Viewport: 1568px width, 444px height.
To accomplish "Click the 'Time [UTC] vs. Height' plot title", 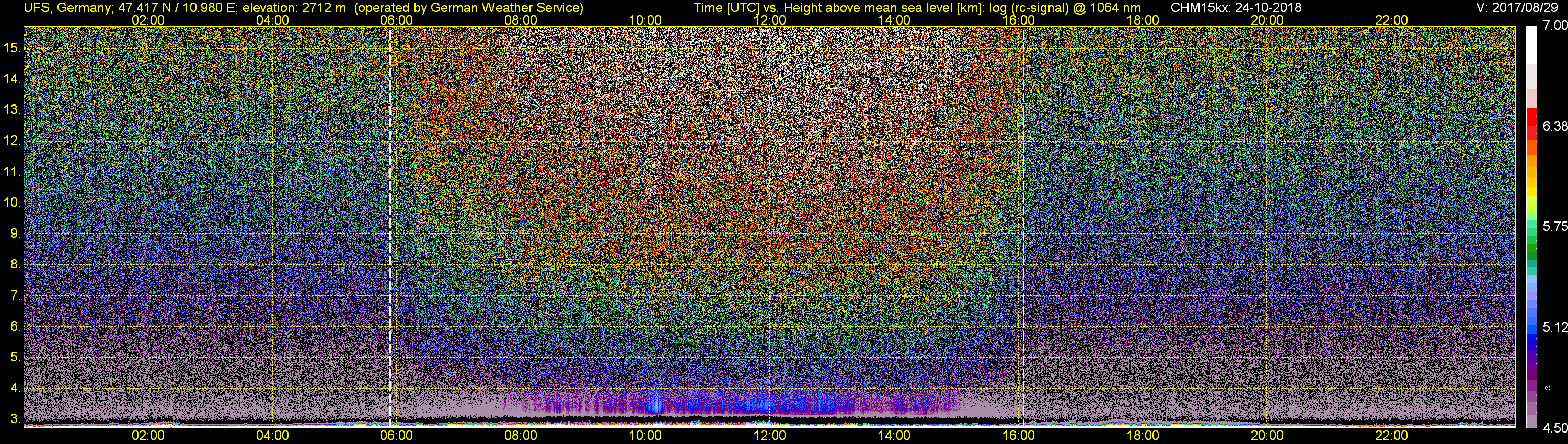I will [757, 8].
